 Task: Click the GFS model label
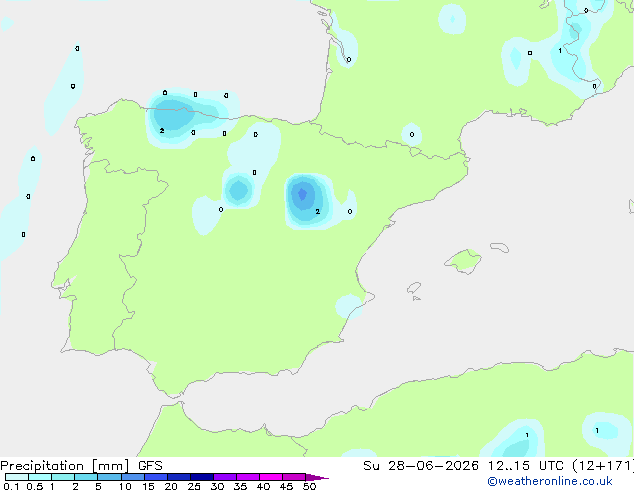pos(150,466)
